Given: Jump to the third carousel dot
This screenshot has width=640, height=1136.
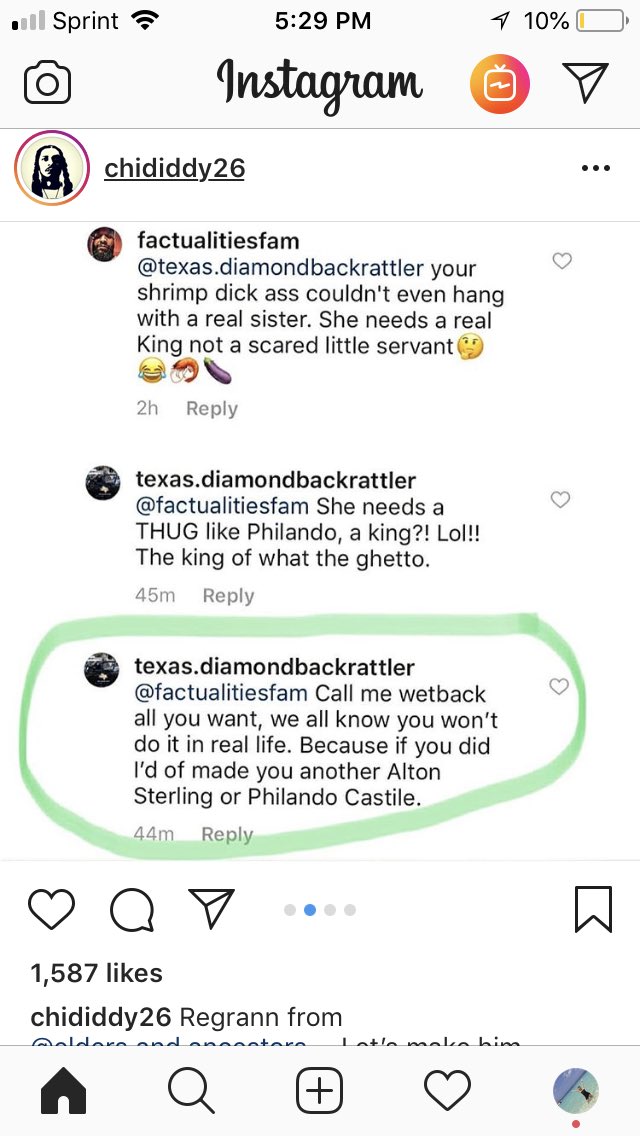Looking at the screenshot, I should pyautogui.click(x=330, y=910).
